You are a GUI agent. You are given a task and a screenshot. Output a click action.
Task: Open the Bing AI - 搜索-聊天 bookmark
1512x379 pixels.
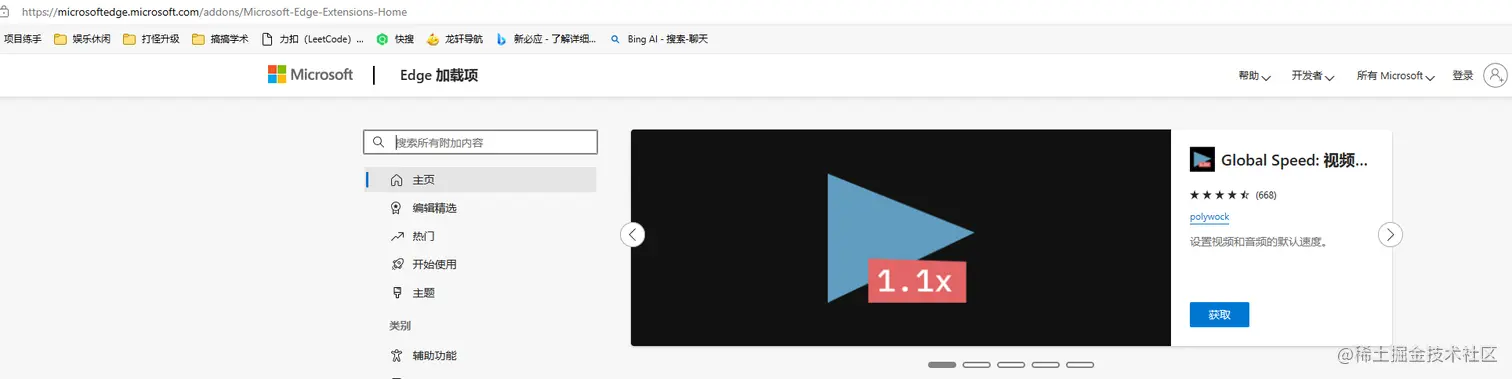point(659,39)
